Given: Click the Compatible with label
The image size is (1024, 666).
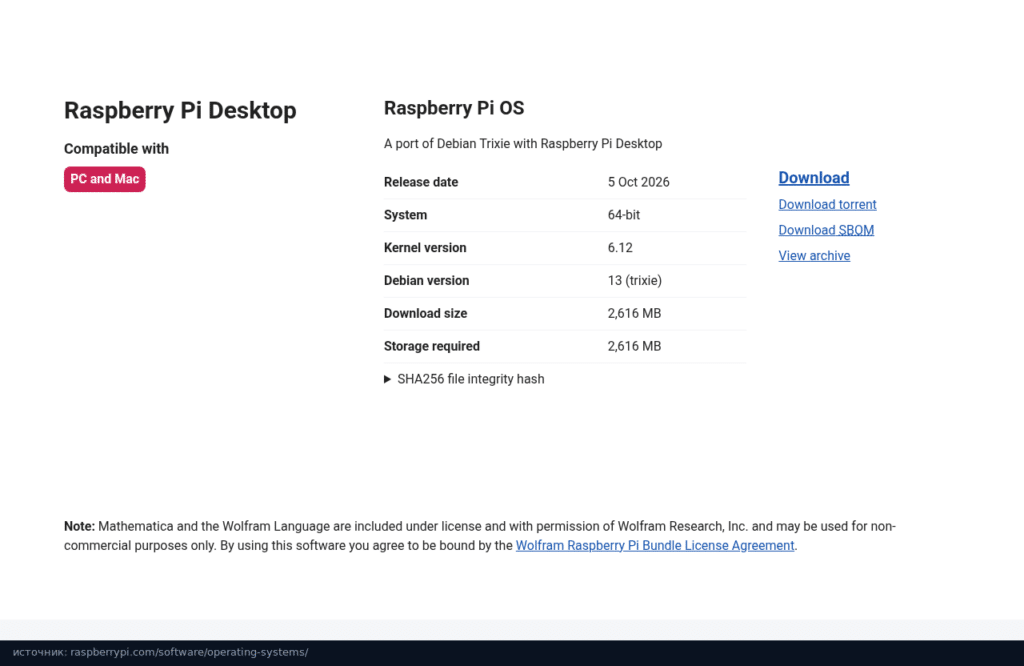Looking at the screenshot, I should [x=116, y=149].
